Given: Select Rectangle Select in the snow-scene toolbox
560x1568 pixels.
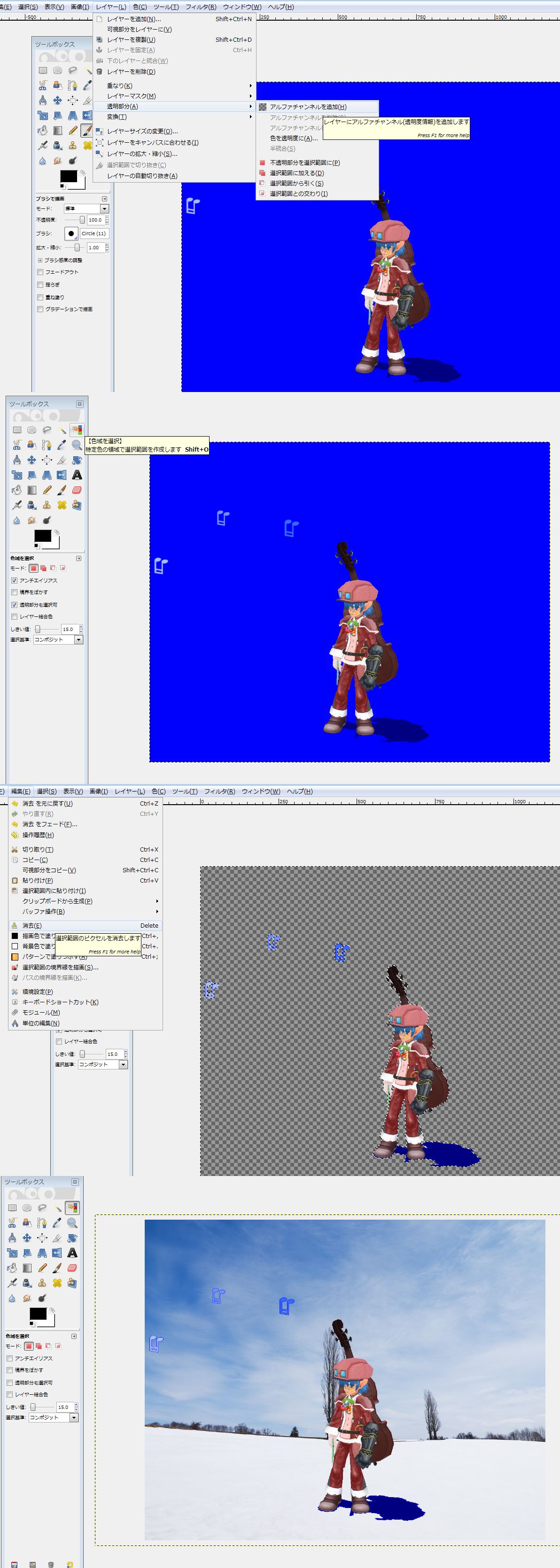Looking at the screenshot, I should click(x=12, y=1207).
